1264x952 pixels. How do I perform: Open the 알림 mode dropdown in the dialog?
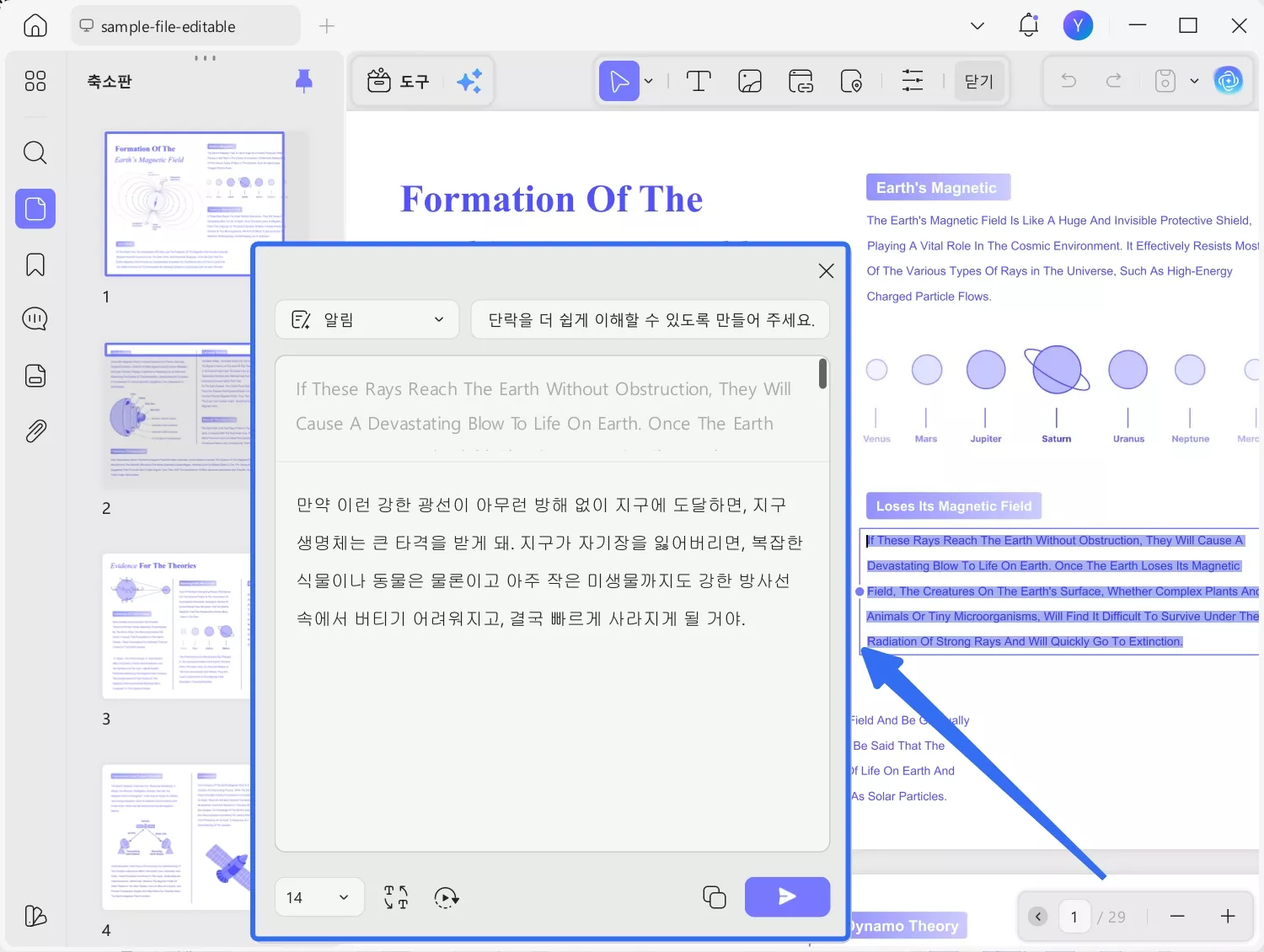367,319
